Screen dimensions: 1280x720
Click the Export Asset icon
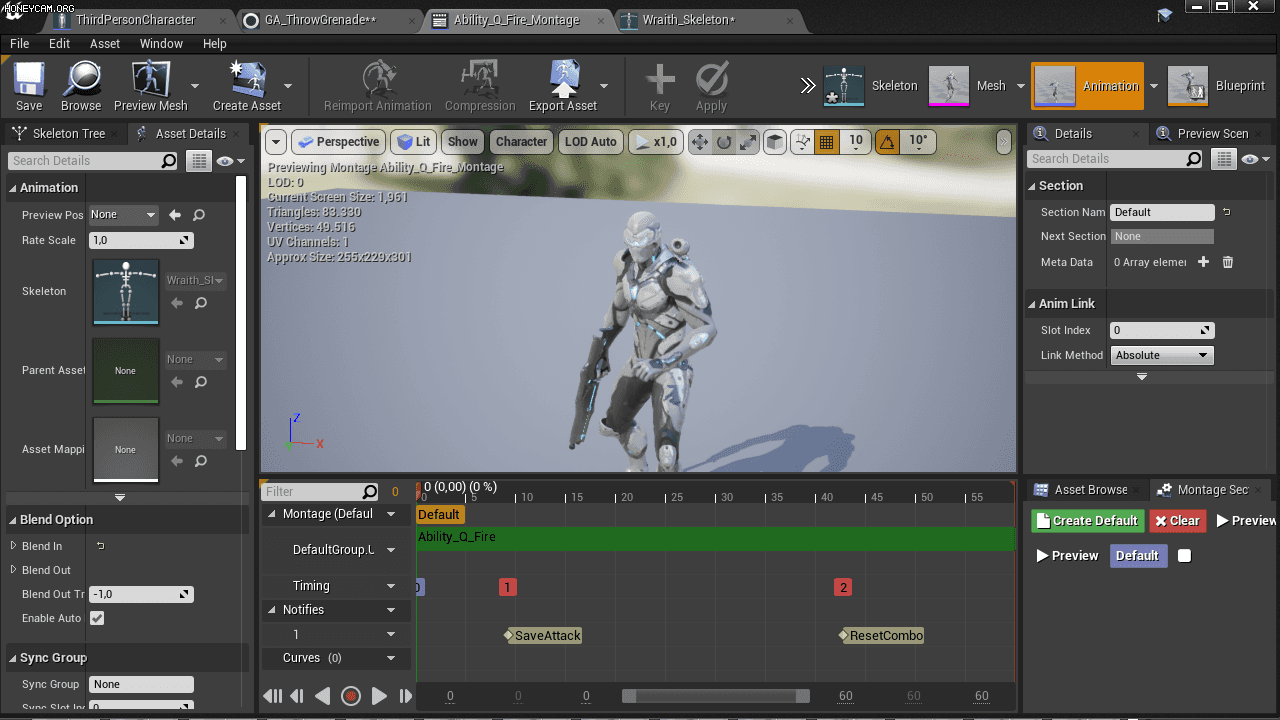[563, 86]
